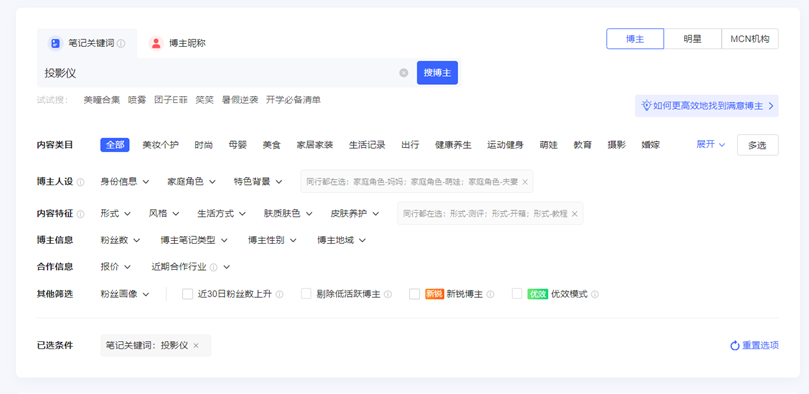The image size is (809, 394).
Task: Click info icon after 剔除低活跃博主
Action: [x=388, y=294]
